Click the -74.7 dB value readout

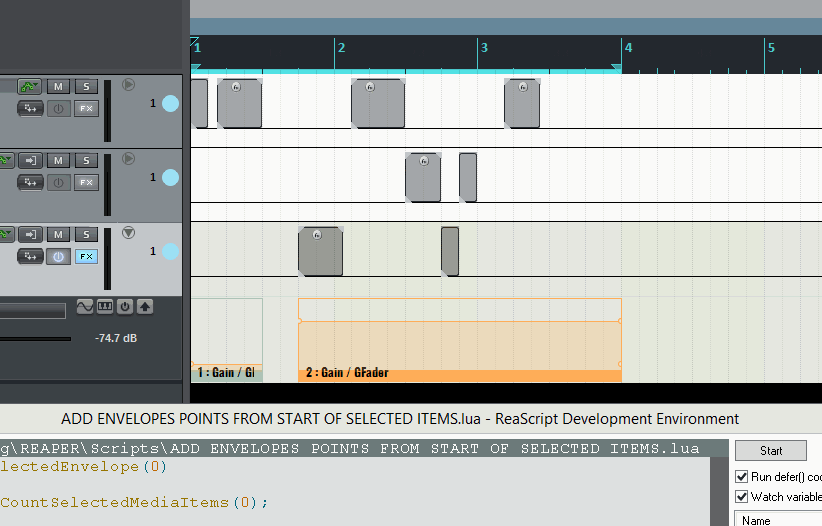click(116, 338)
